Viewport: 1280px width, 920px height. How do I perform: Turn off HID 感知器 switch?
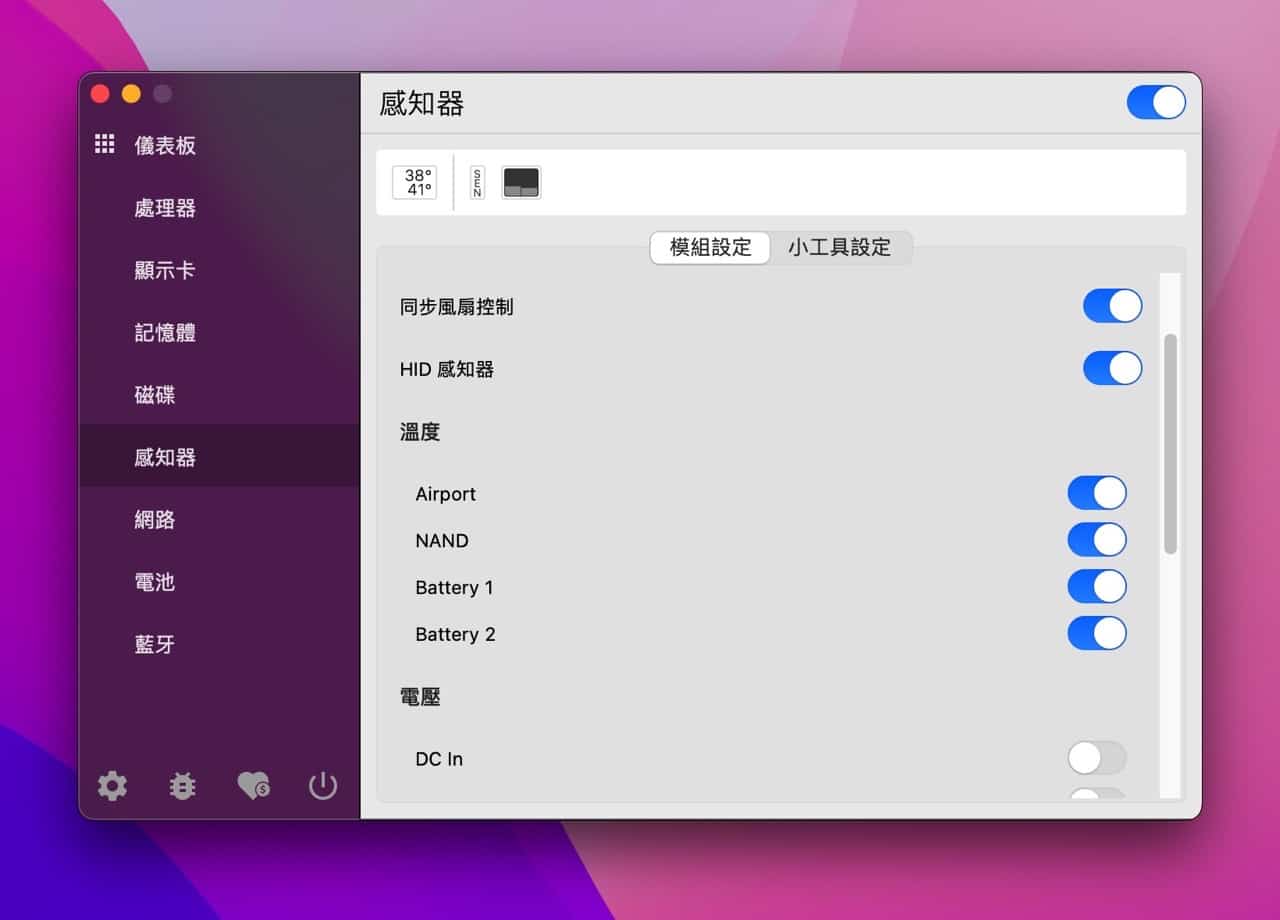pos(1112,368)
